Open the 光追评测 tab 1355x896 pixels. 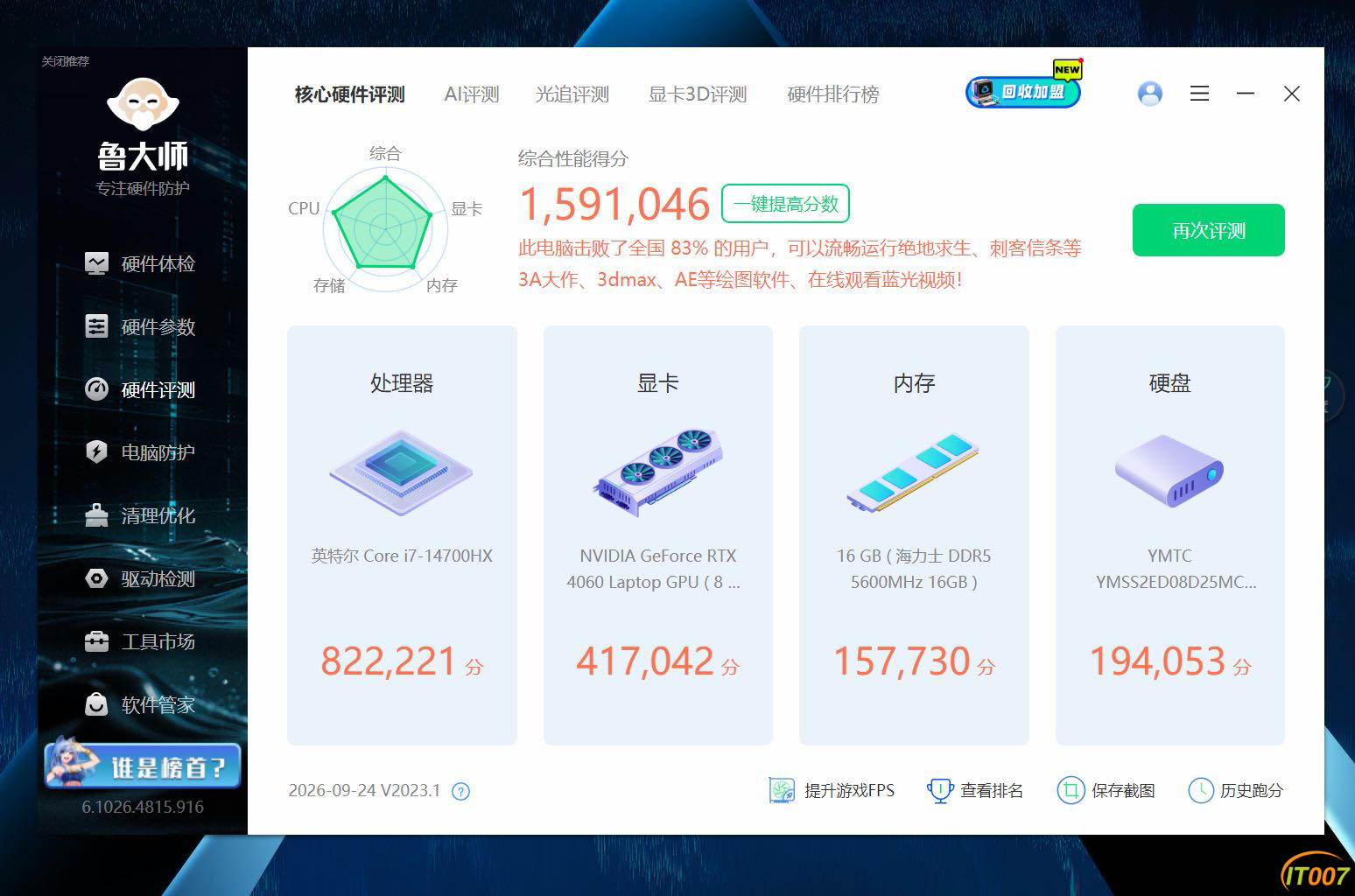coord(572,94)
